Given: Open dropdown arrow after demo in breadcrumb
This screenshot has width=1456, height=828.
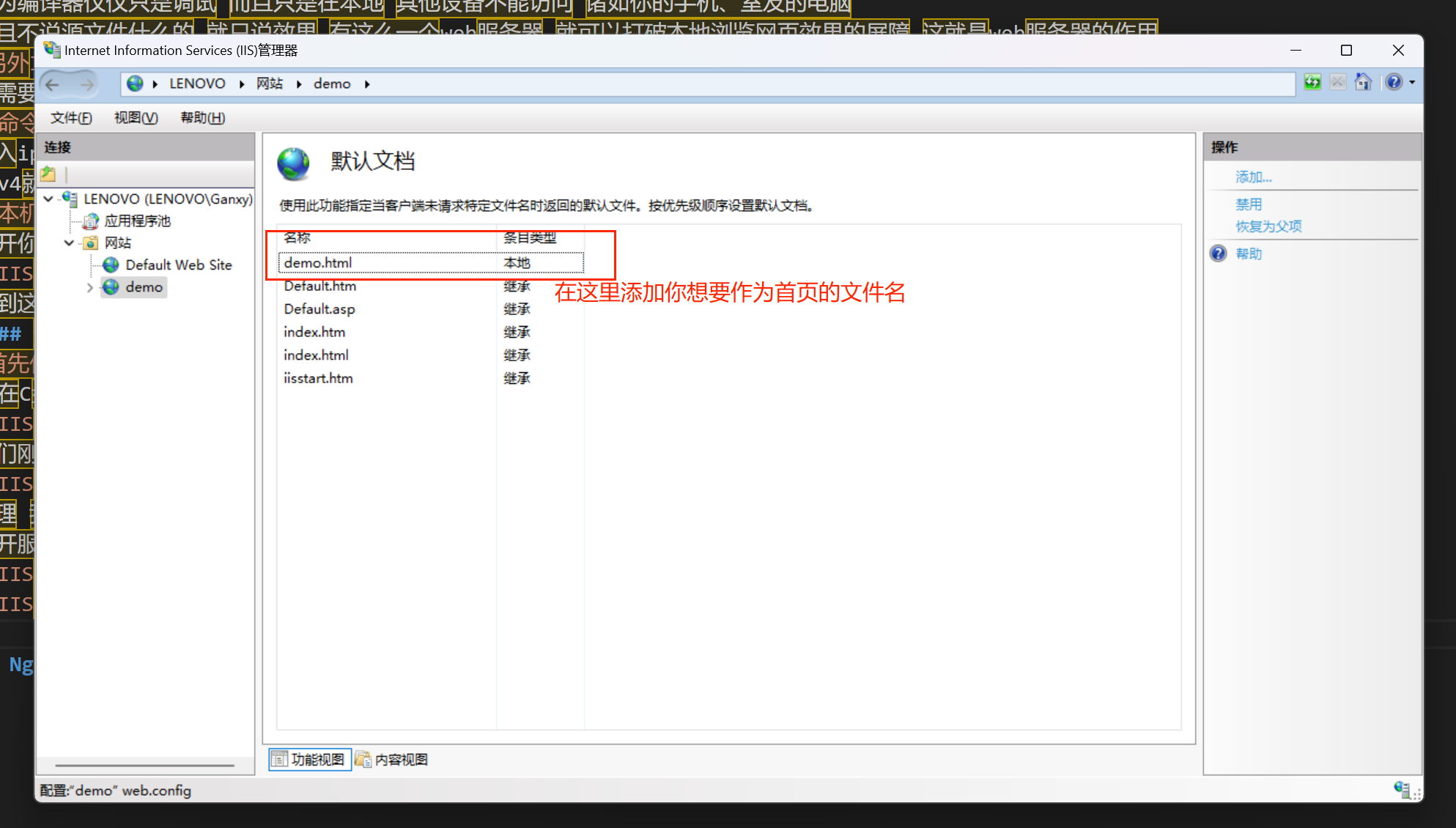Looking at the screenshot, I should coord(367,84).
